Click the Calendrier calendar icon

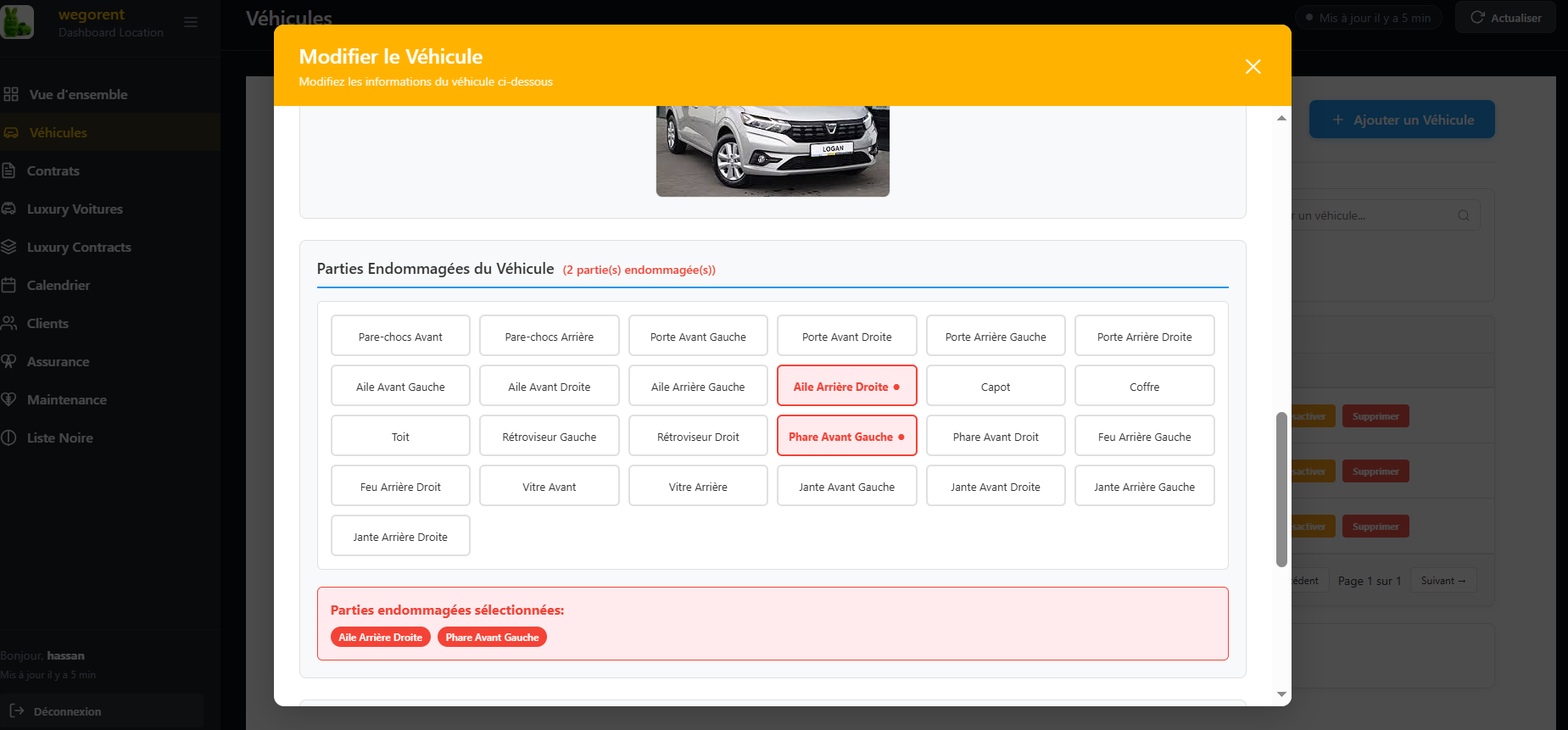pyautogui.click(x=9, y=285)
